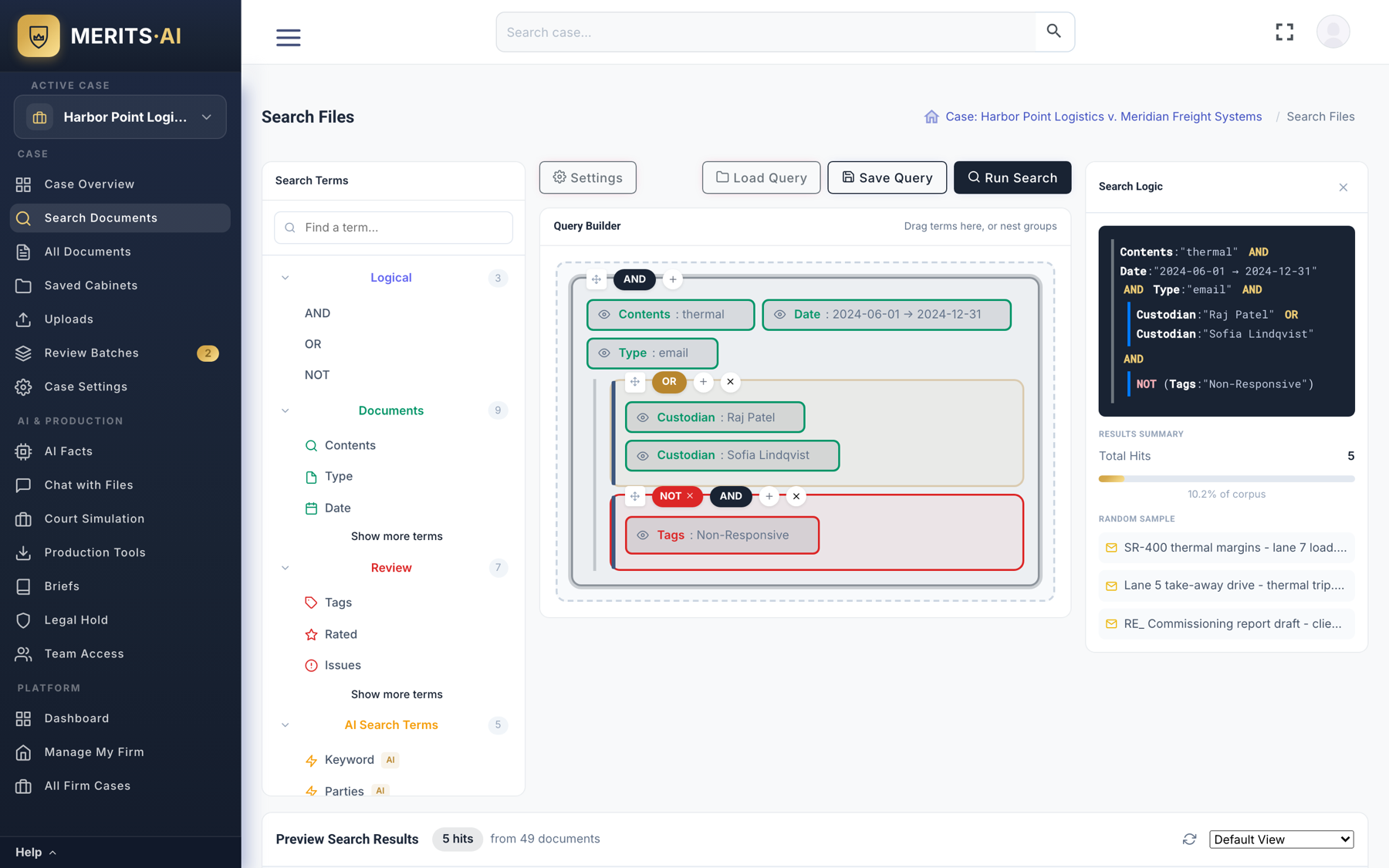Toggle fullscreen mode icon
The height and width of the screenshot is (868, 1389).
1285,32
